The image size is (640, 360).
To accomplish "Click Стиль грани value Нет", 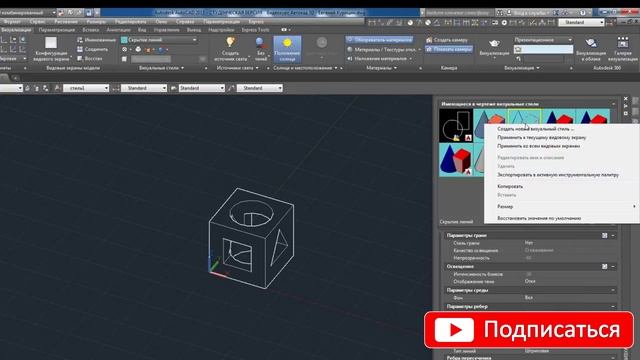I will tap(529, 243).
